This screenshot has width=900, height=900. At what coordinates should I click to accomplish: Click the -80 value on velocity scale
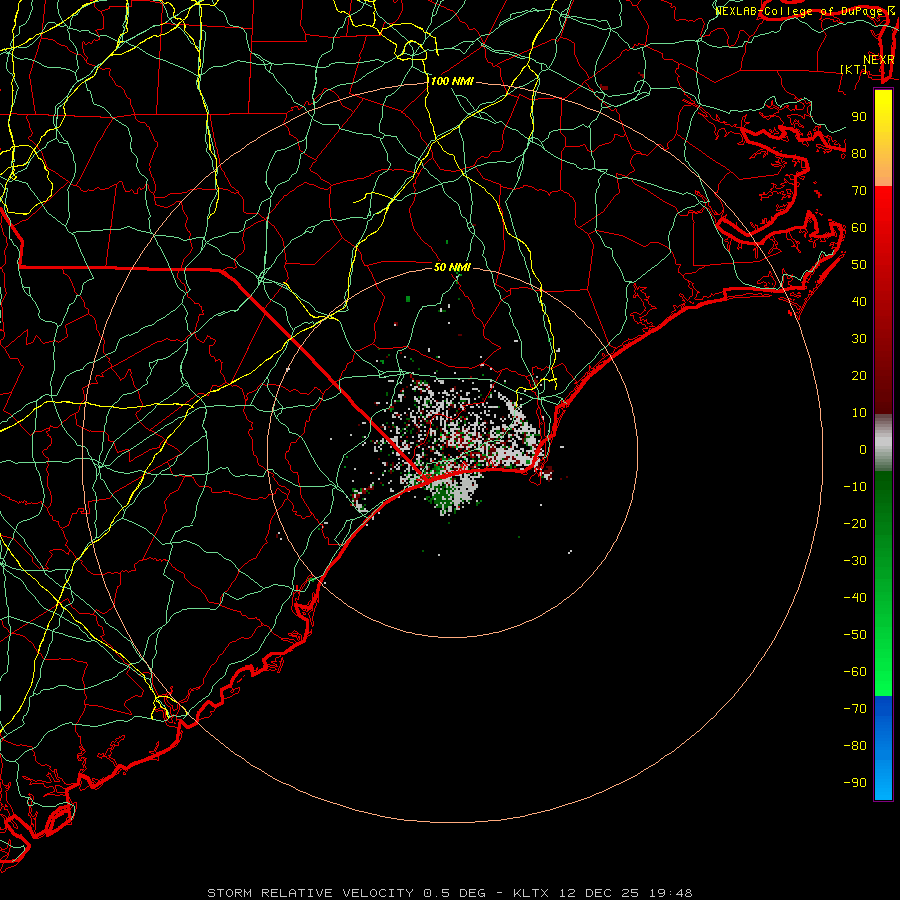tap(855, 746)
